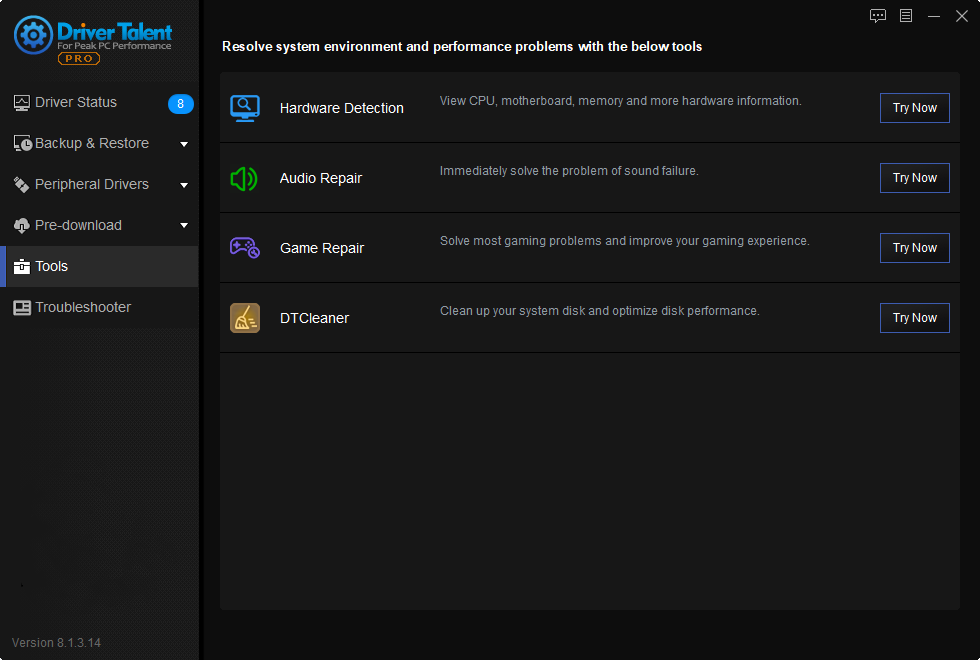
Task: Click the PRO badge under logo
Action: [79, 59]
